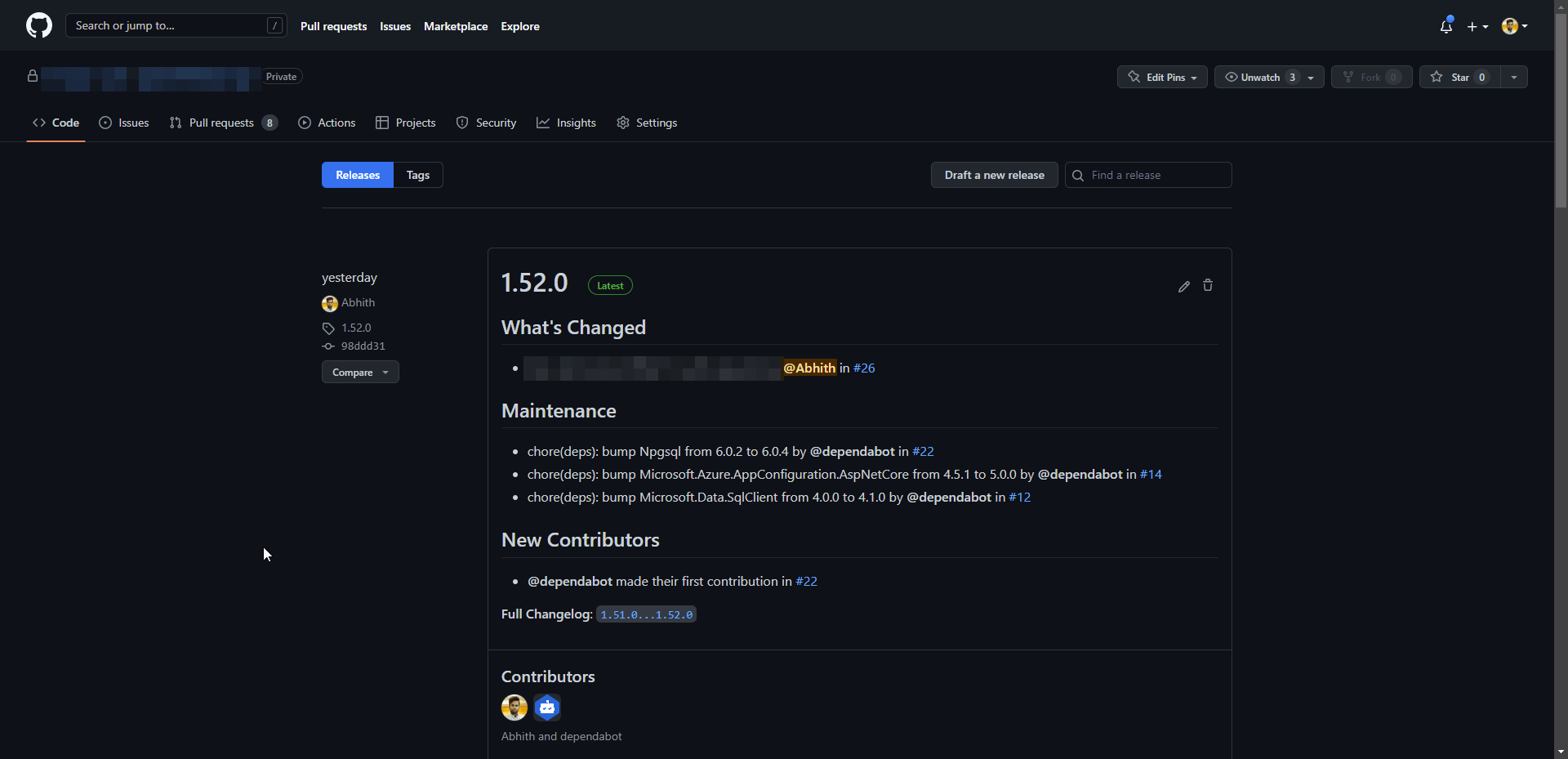The width and height of the screenshot is (1568, 759).
Task: Open the user profile avatar menu
Action: [x=1514, y=26]
